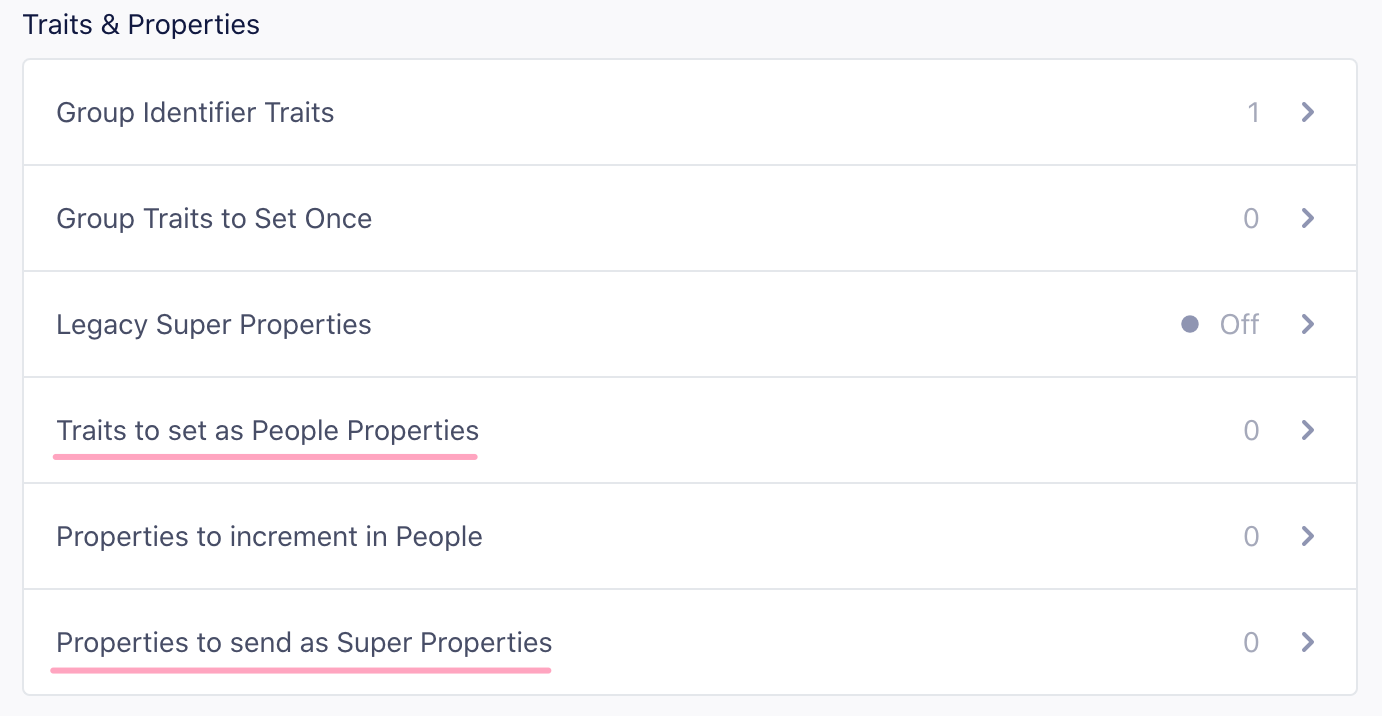Image resolution: width=1382 pixels, height=716 pixels.
Task: Expand the Group Identifier Traits row
Action: point(690,112)
